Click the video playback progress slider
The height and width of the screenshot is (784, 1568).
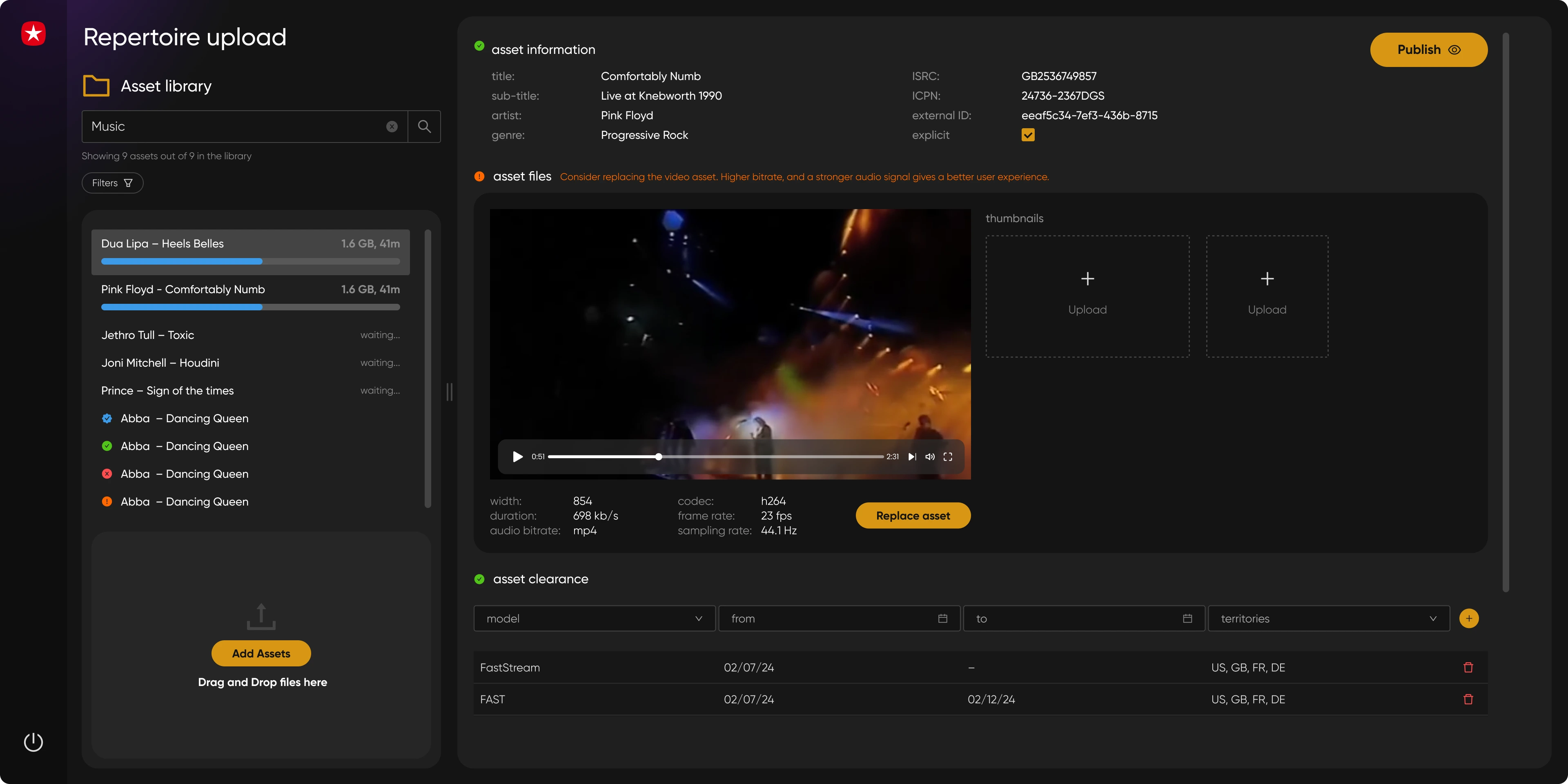click(715, 457)
